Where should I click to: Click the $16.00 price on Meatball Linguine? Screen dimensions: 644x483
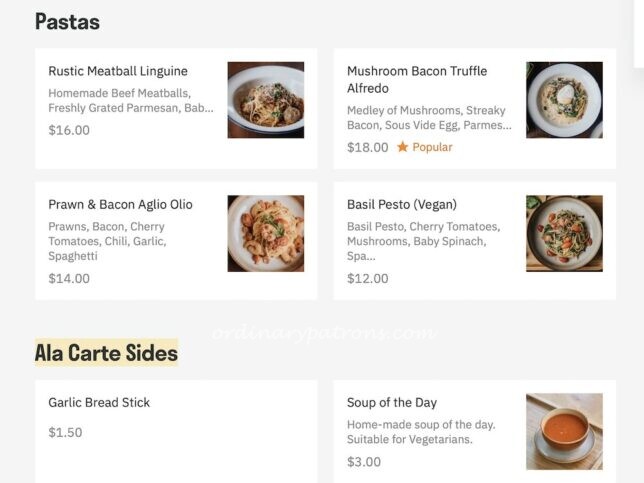69,130
